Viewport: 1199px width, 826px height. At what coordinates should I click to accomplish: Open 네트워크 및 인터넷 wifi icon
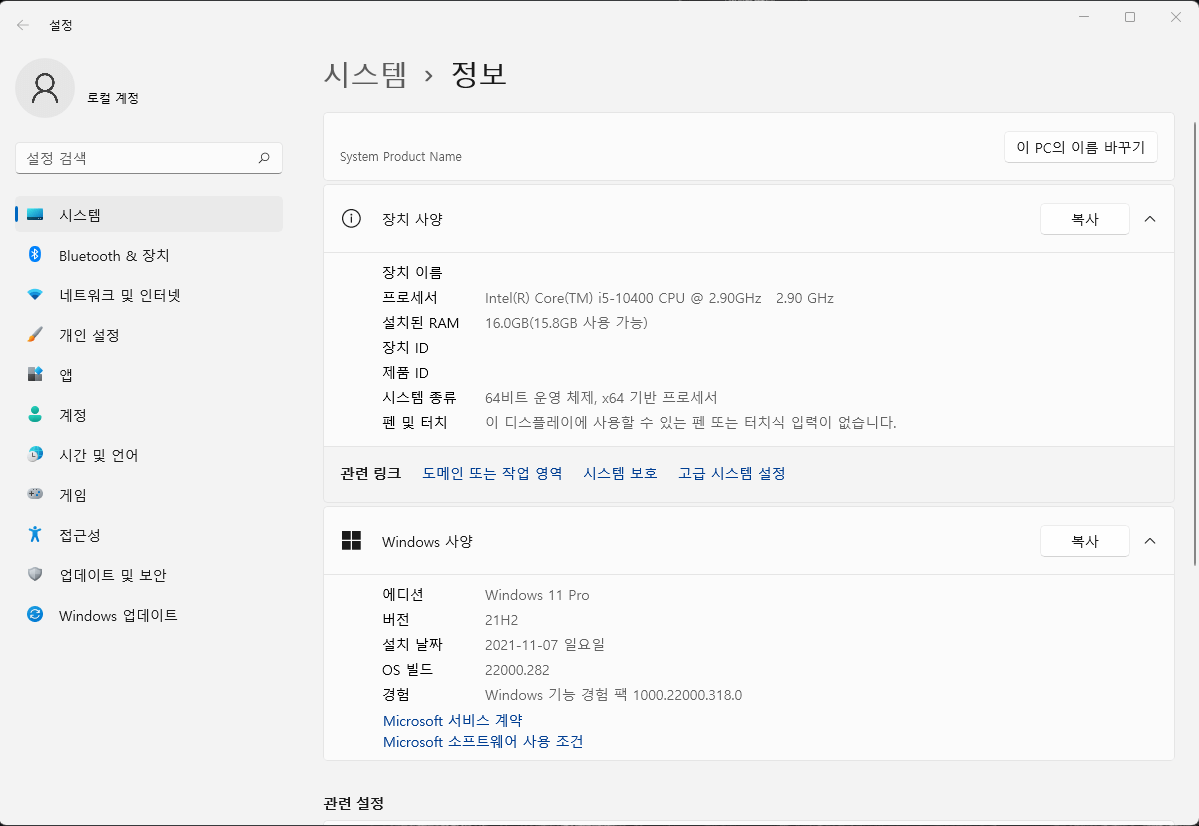click(x=35, y=294)
